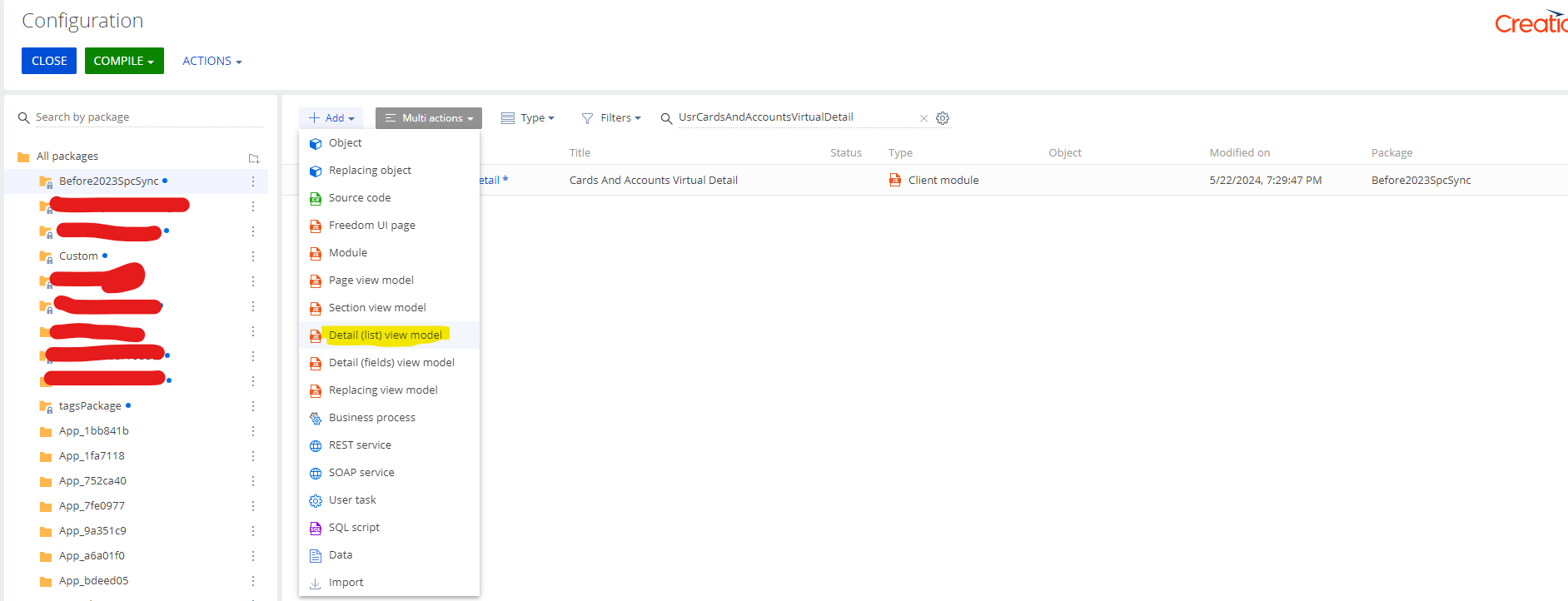Choose Section view model from the Add menu
The image size is (1568, 601).
pos(389,308)
